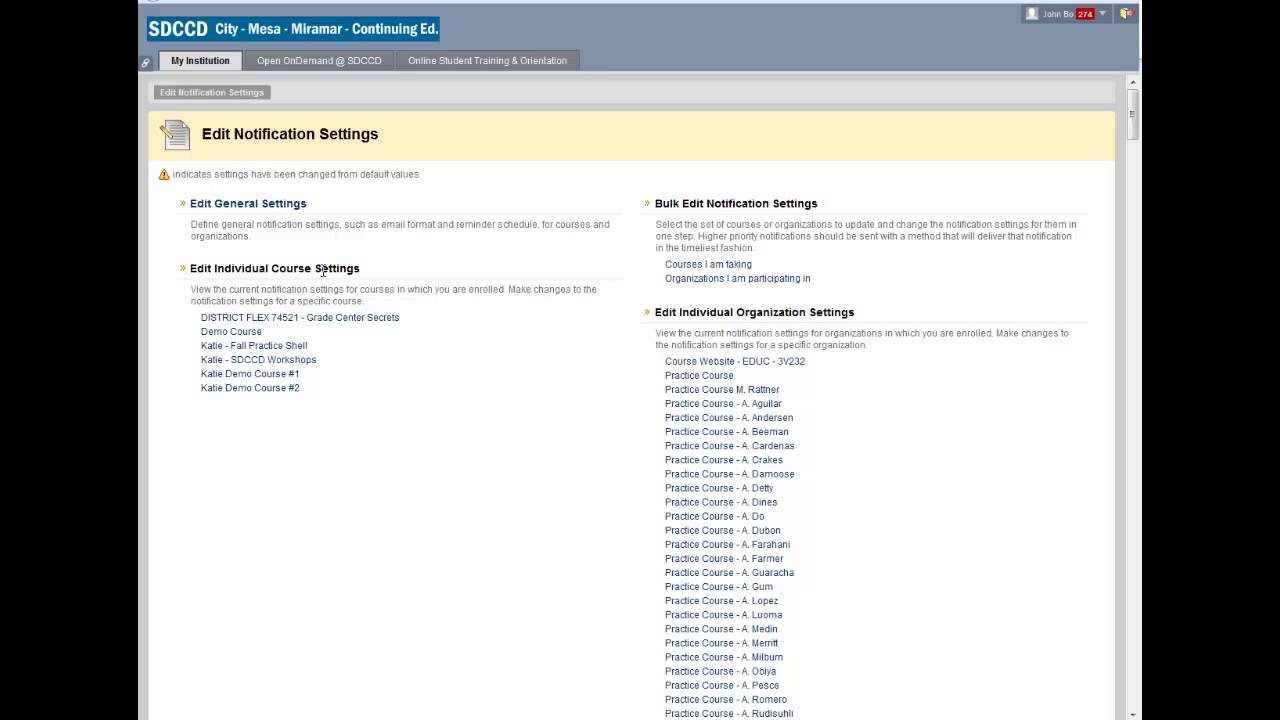Click the Edit Notification Settings breadcrumb
Image resolution: width=1280 pixels, height=720 pixels.
tap(212, 92)
